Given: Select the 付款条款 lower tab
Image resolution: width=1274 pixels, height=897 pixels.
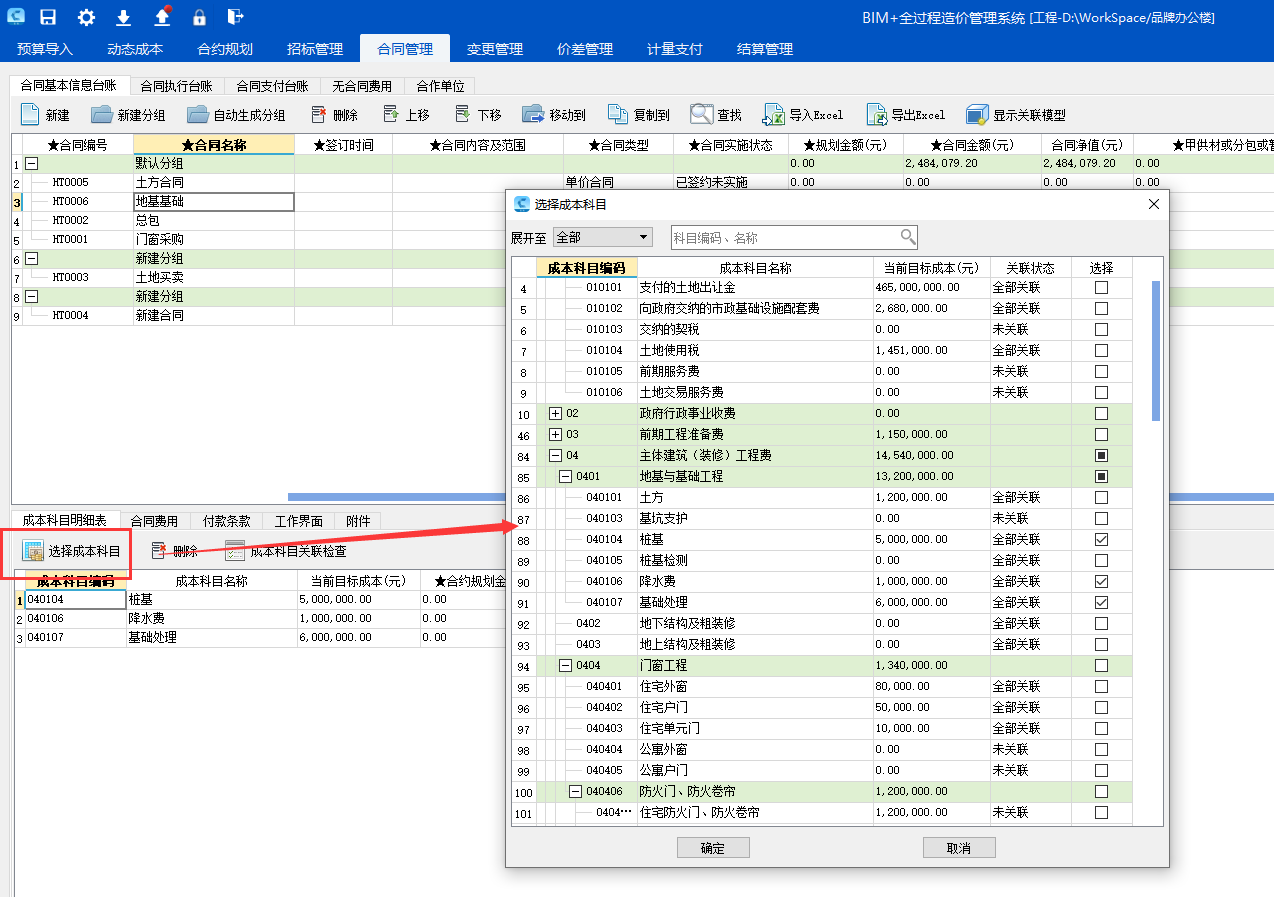Looking at the screenshot, I should point(227,521).
